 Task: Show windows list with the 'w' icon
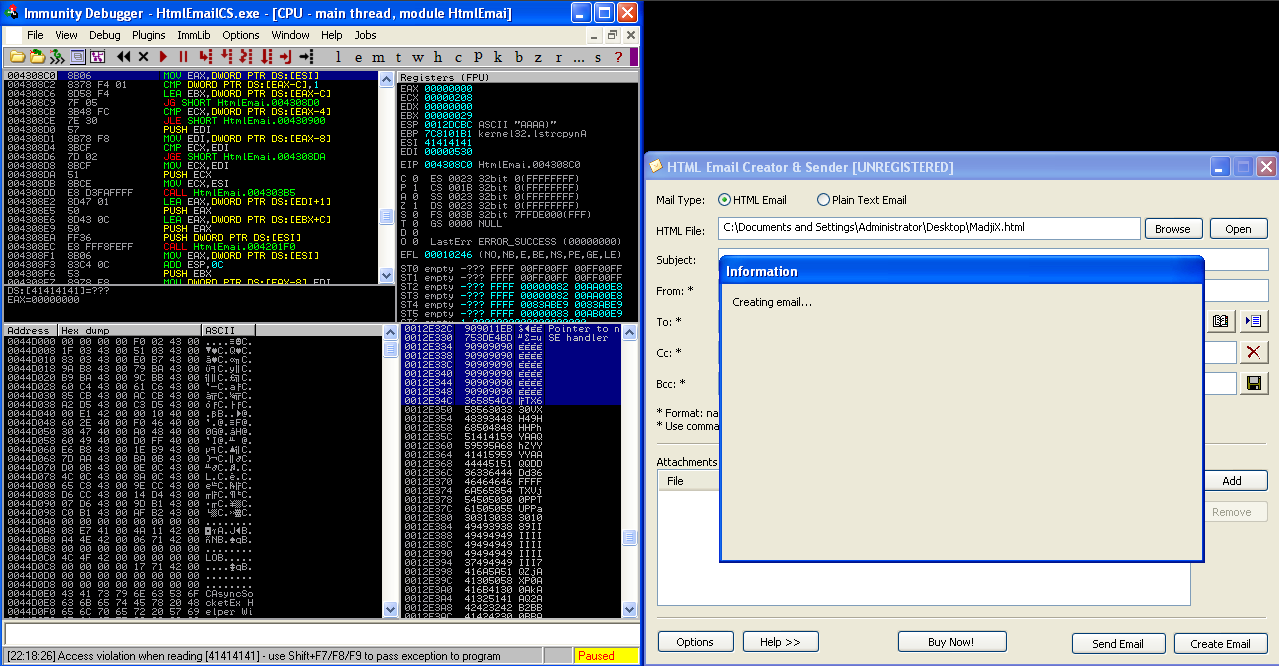coord(417,57)
